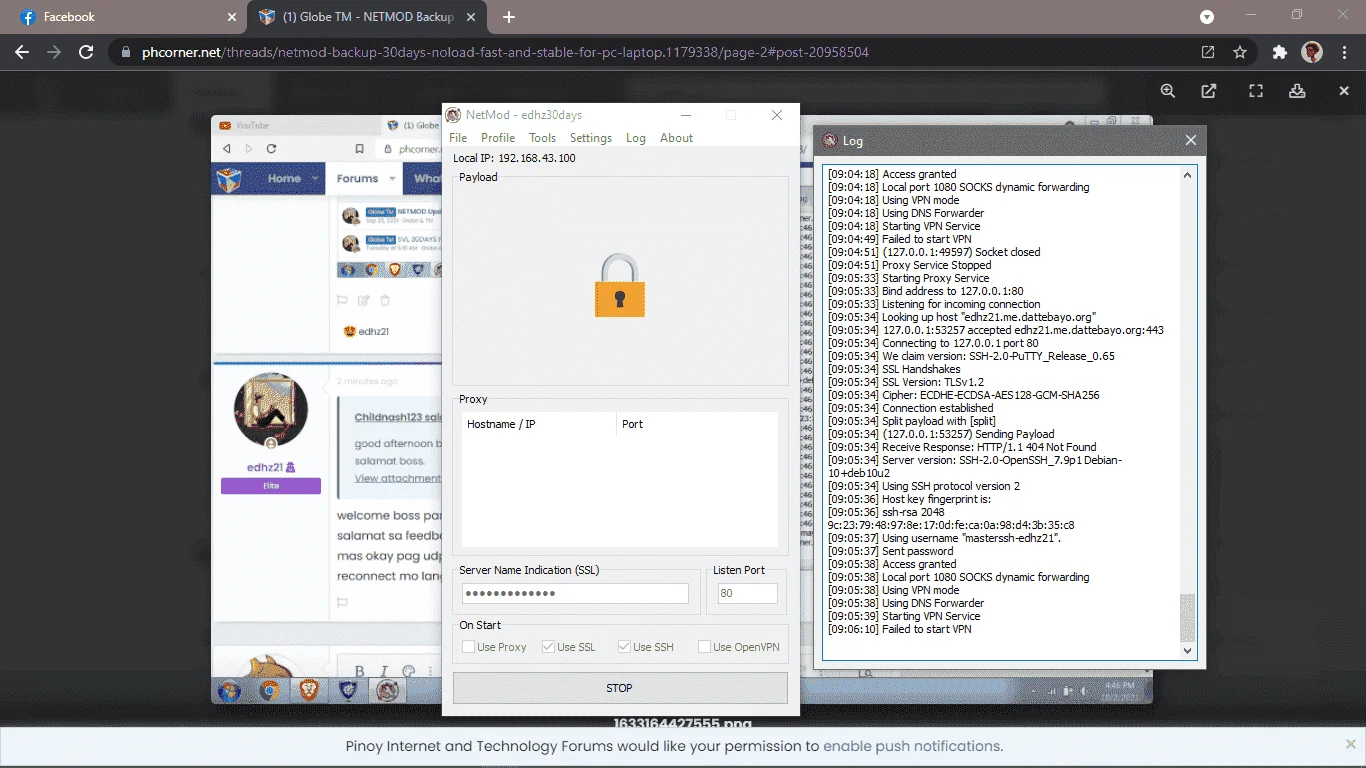Open the Chrome profile avatar
Screen dimensions: 1366x768
(x=1312, y=52)
